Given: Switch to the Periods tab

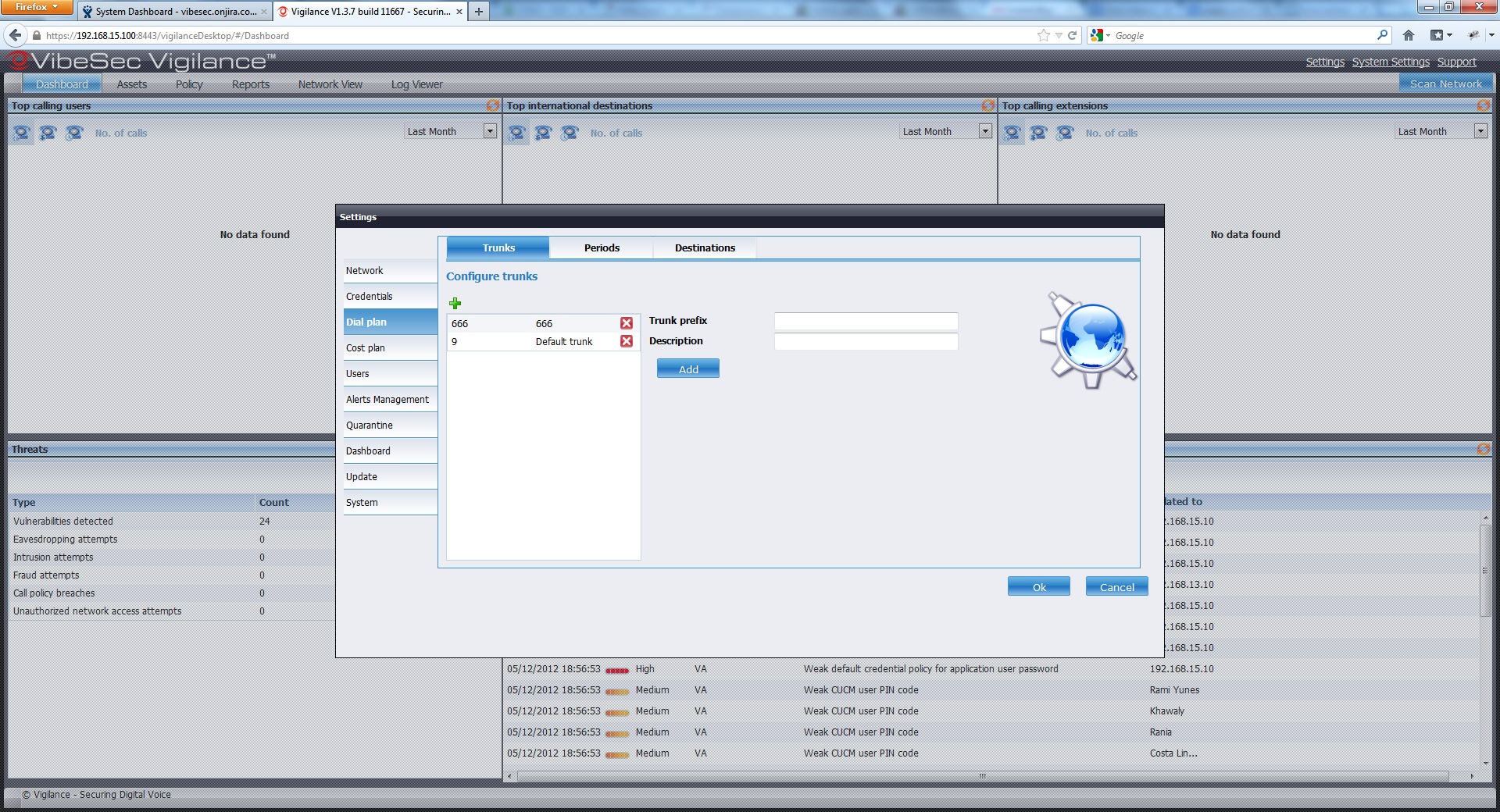Looking at the screenshot, I should [601, 248].
